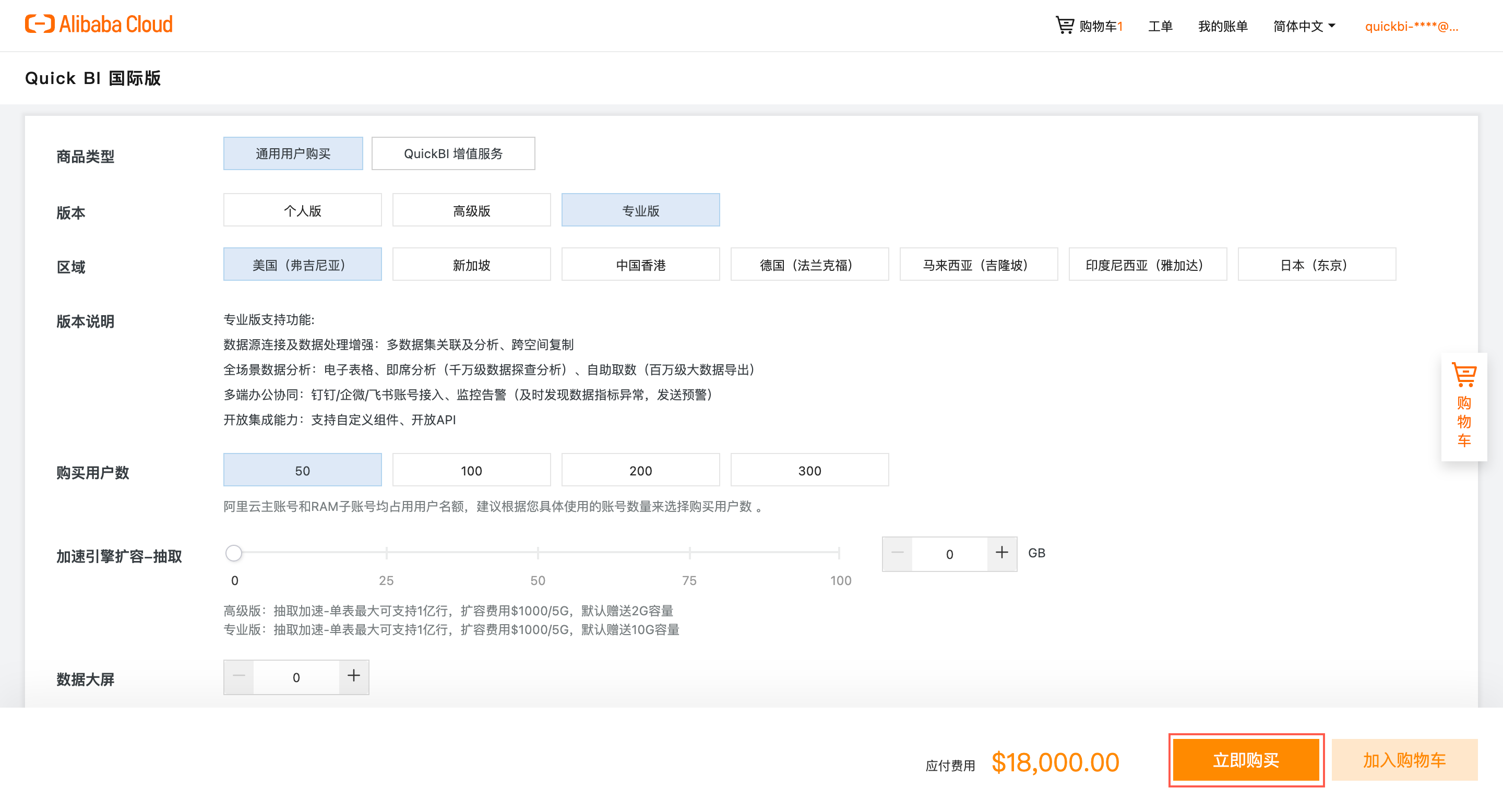Click the Alibaba Cloud logo
Viewport: 1503px width, 812px height.
click(99, 25)
